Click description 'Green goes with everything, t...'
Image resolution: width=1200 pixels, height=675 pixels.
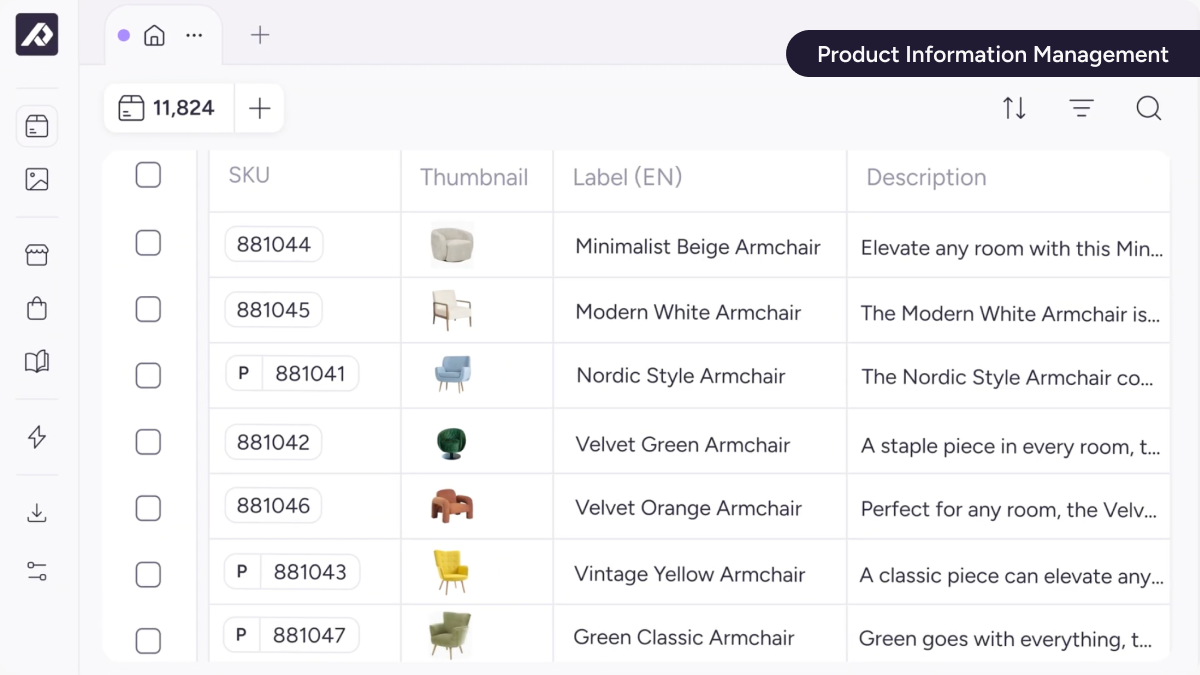1005,639
